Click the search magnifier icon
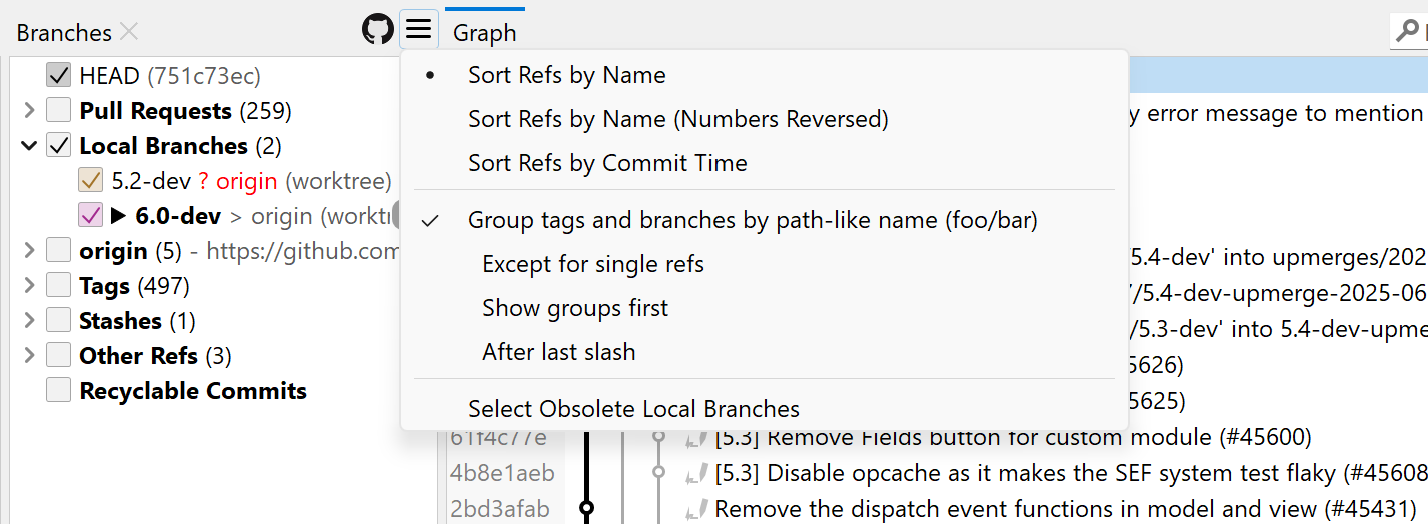Screen dimensions: 1428x524 click(x=1406, y=31)
